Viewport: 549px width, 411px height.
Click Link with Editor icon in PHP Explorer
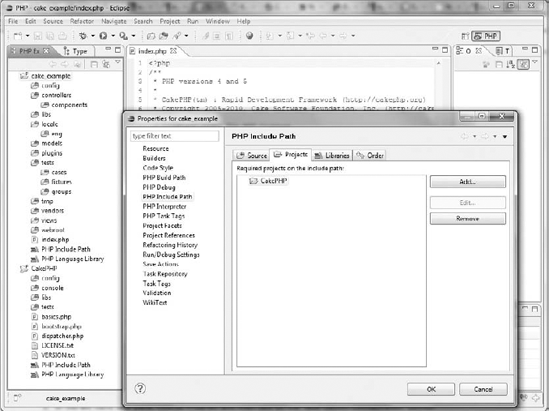tap(106, 64)
